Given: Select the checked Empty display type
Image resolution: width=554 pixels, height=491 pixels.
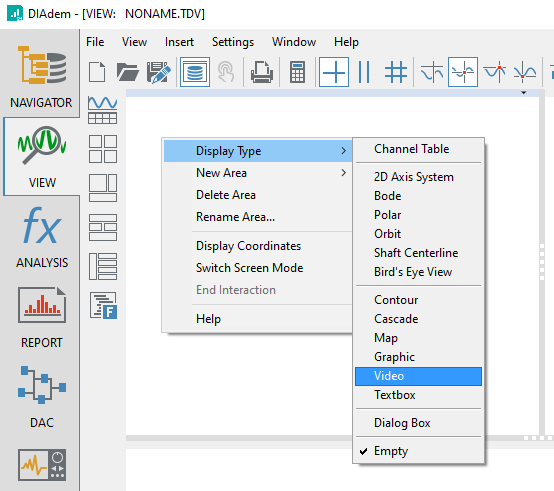Looking at the screenshot, I should 418,451.
